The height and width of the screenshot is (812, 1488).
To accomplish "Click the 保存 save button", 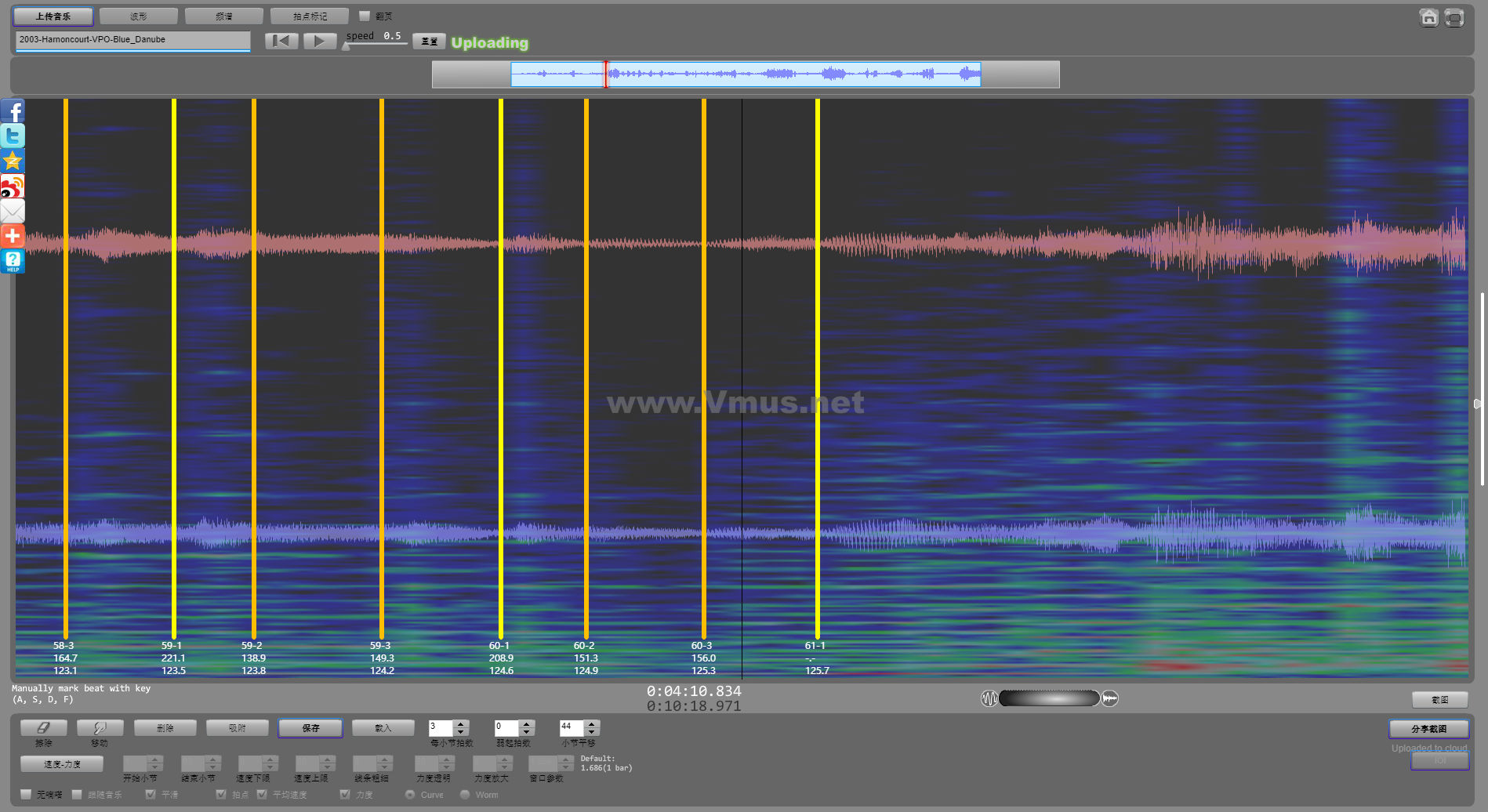I will click(x=310, y=728).
